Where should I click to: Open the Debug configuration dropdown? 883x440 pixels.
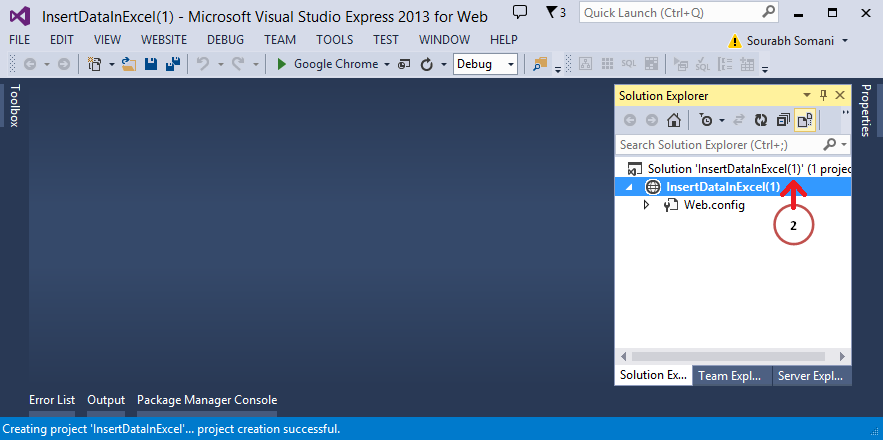point(486,64)
